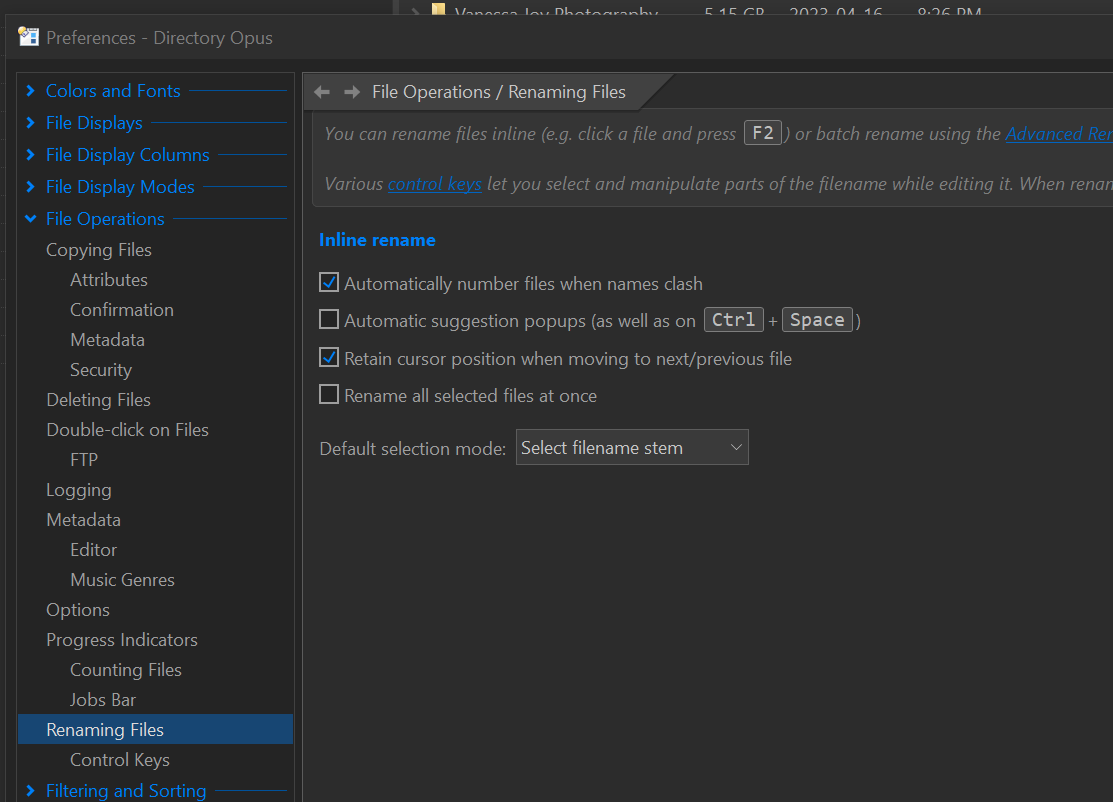
Task: Open the Logging settings page
Action: coord(78,490)
